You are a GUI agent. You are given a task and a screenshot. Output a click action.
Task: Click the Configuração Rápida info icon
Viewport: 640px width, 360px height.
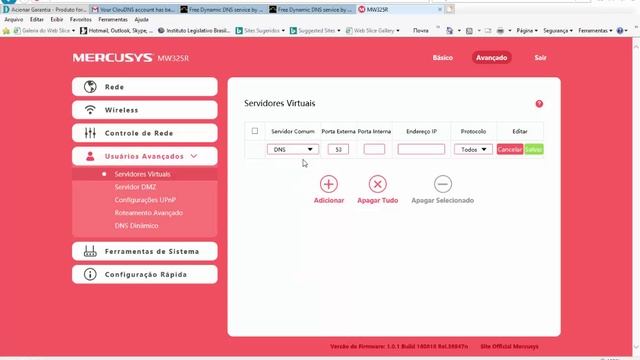pyautogui.click(x=90, y=274)
